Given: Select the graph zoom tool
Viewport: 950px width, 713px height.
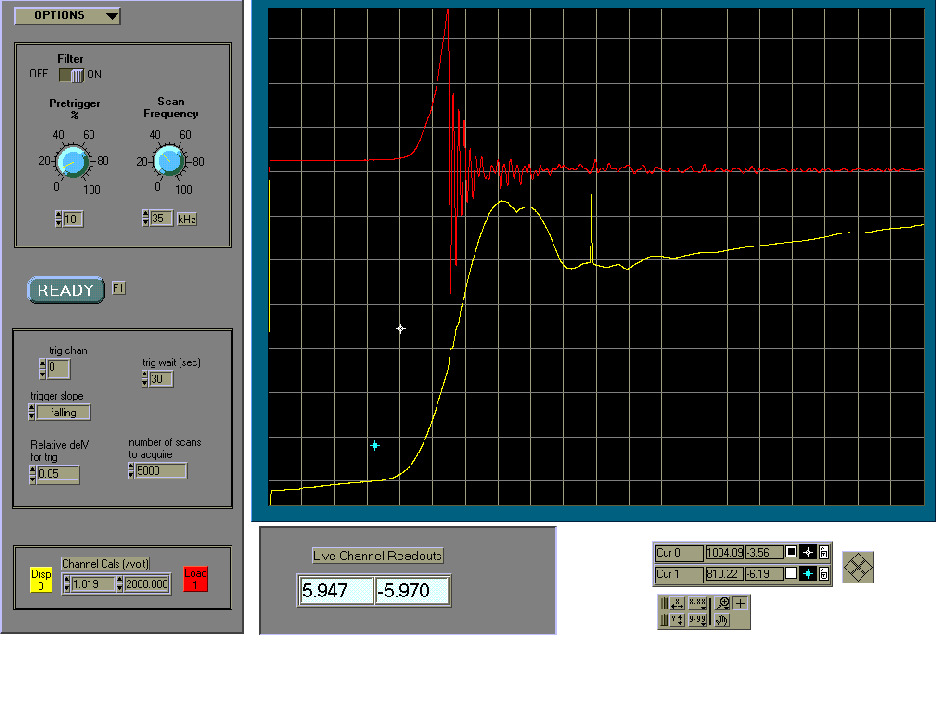Looking at the screenshot, I should pyautogui.click(x=723, y=603).
